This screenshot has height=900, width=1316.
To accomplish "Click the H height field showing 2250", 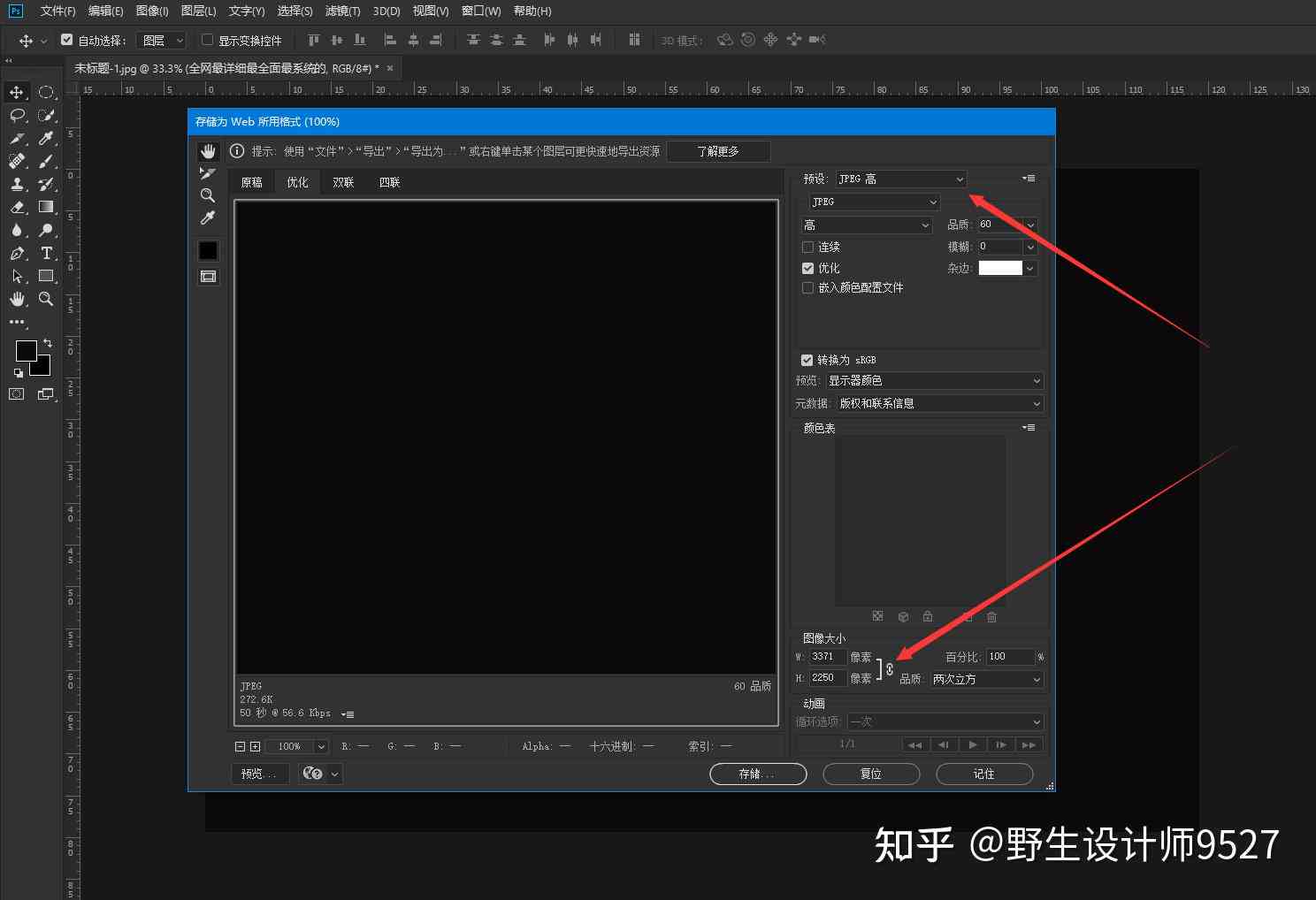I will [x=828, y=678].
